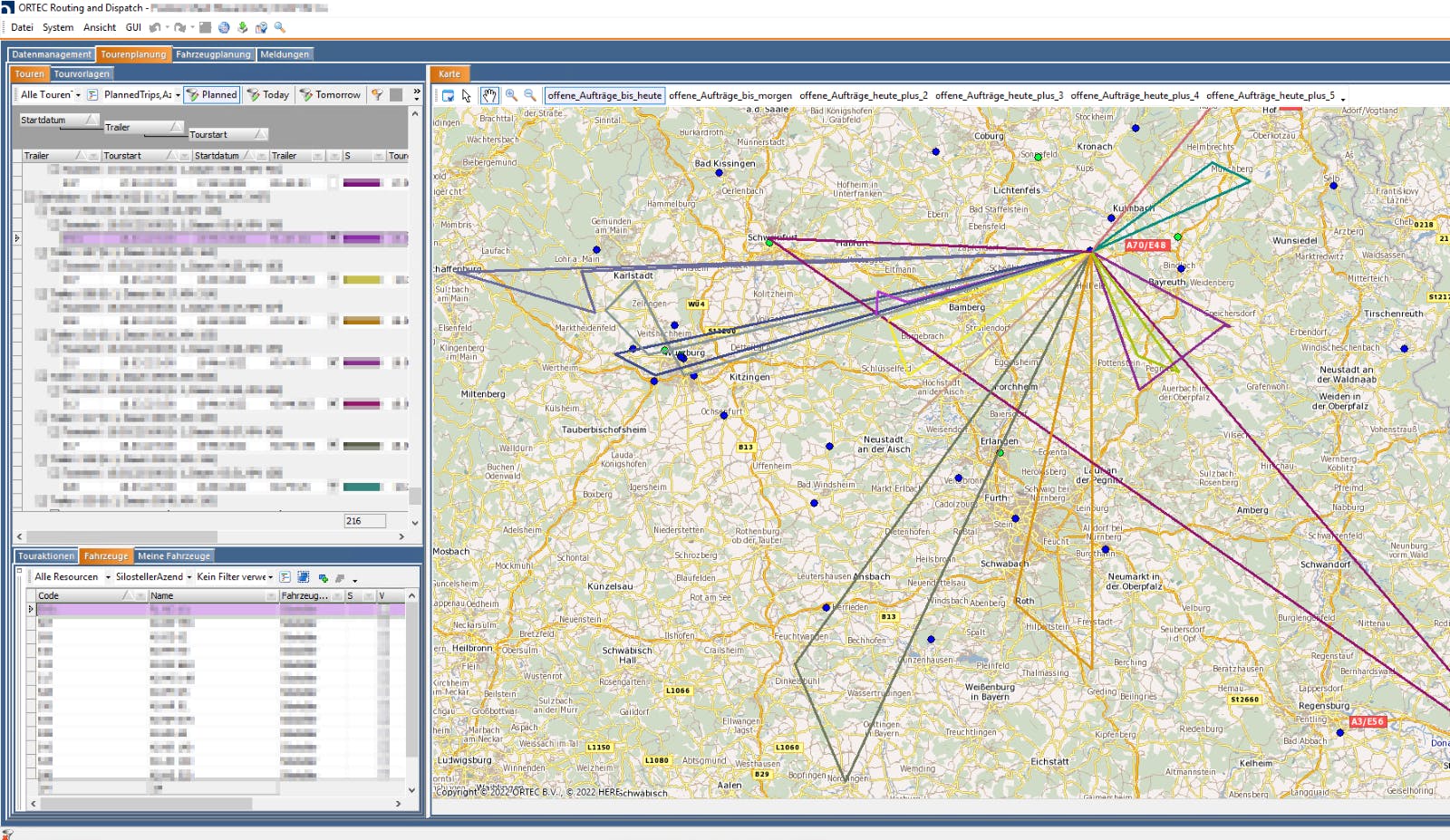Click the map zoom-out magnifier
This screenshot has width=1450, height=840.
point(530,95)
